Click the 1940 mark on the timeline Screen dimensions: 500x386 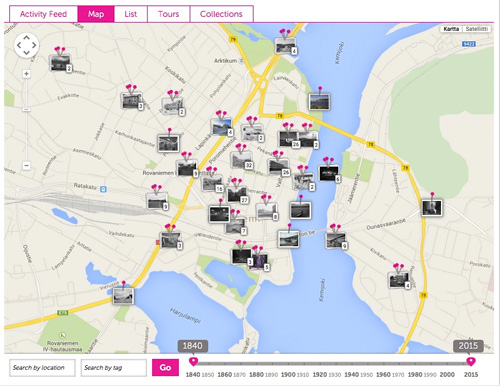tap(351, 375)
